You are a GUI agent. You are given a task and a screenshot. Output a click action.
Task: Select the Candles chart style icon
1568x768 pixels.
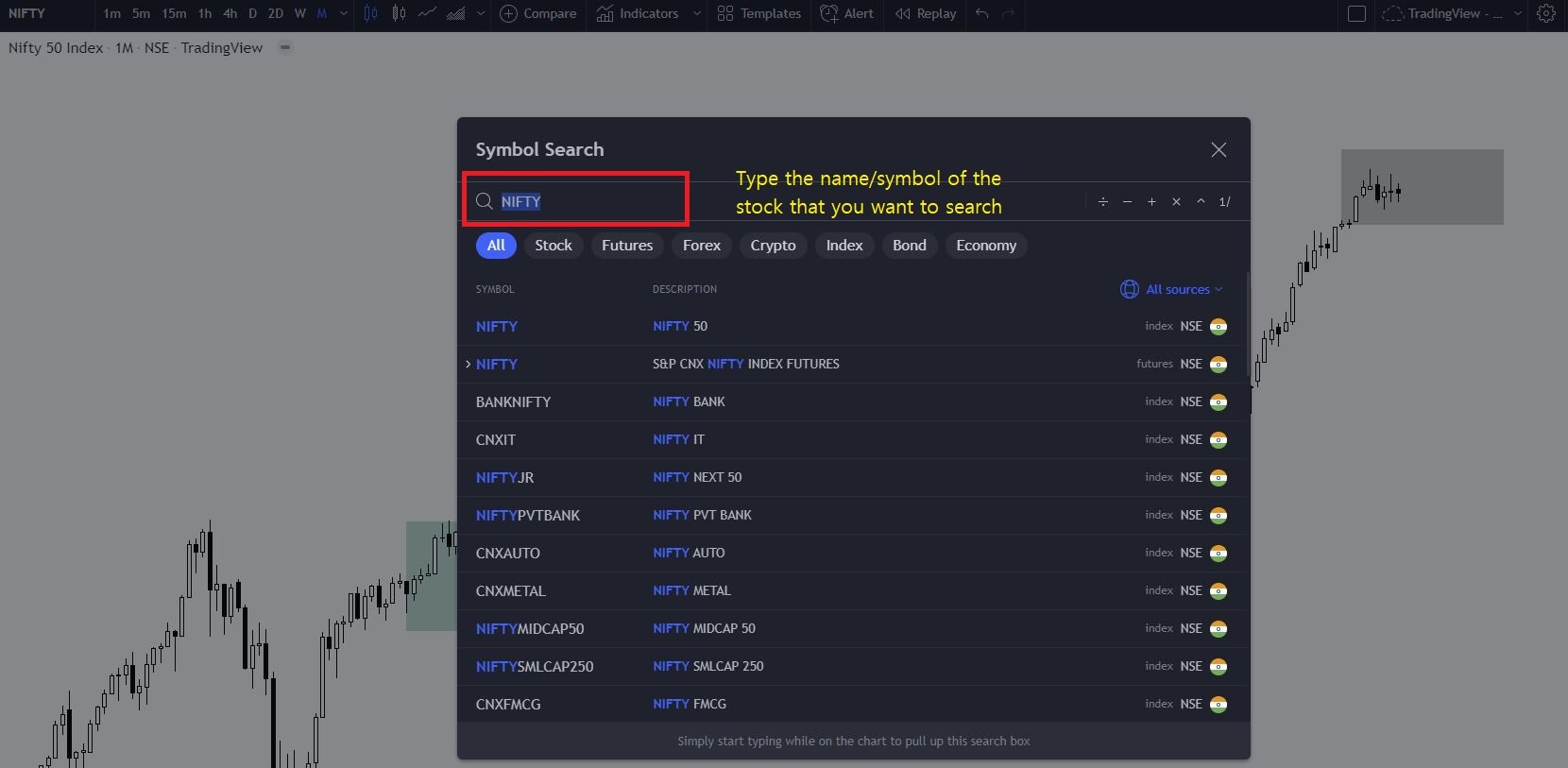pos(371,13)
